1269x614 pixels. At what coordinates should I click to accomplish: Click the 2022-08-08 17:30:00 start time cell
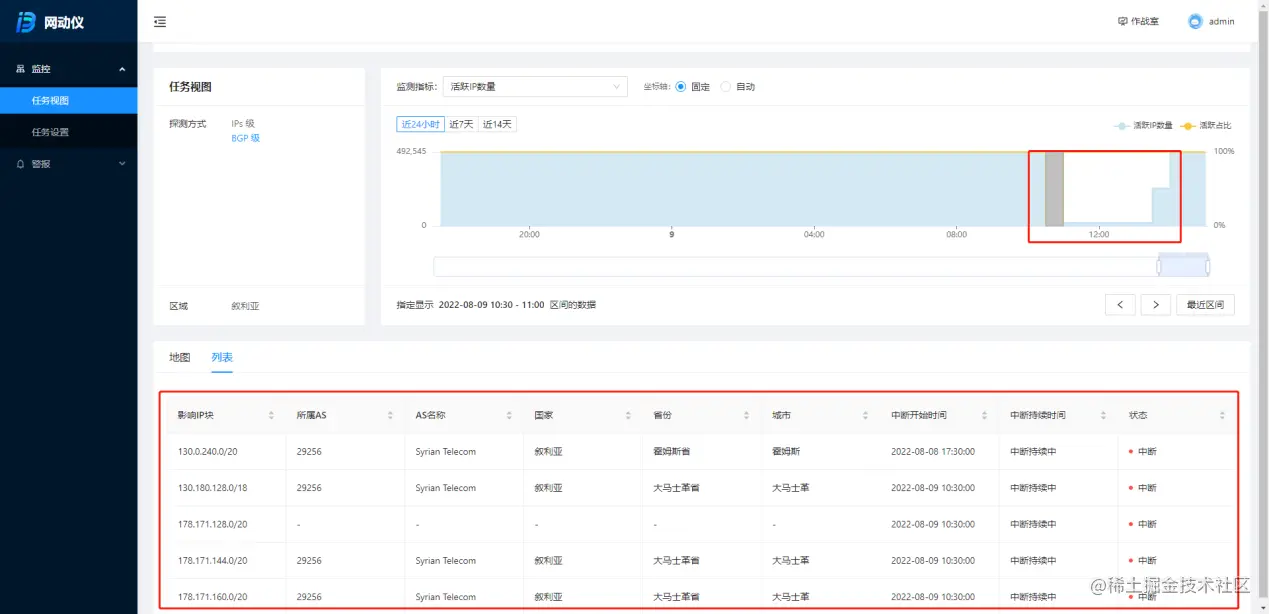click(933, 452)
